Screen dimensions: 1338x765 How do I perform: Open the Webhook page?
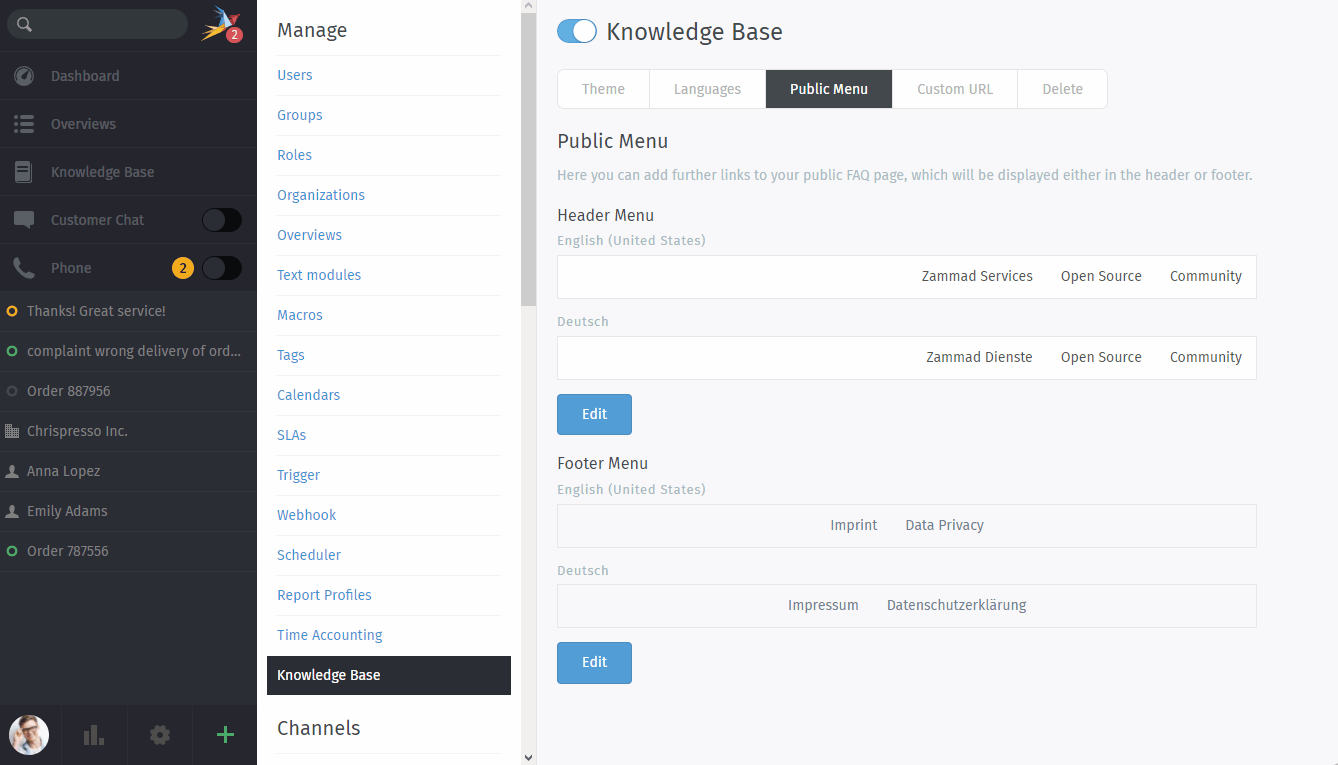(307, 515)
